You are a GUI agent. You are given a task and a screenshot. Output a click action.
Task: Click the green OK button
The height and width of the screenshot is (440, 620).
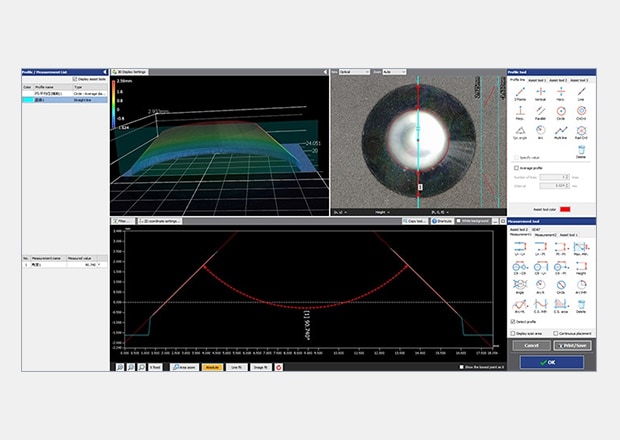point(553,362)
